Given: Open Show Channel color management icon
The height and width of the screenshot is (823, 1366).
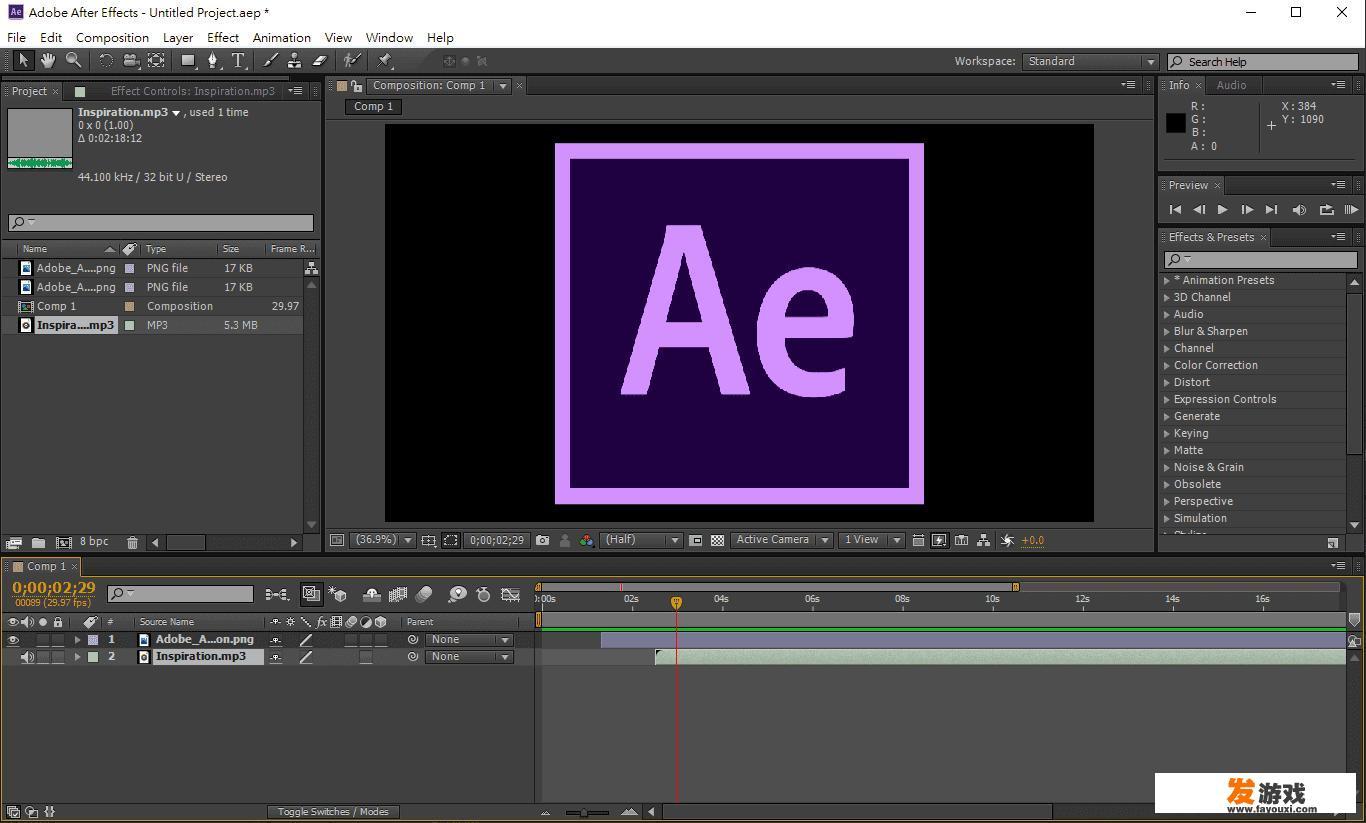Looking at the screenshot, I should point(587,540).
